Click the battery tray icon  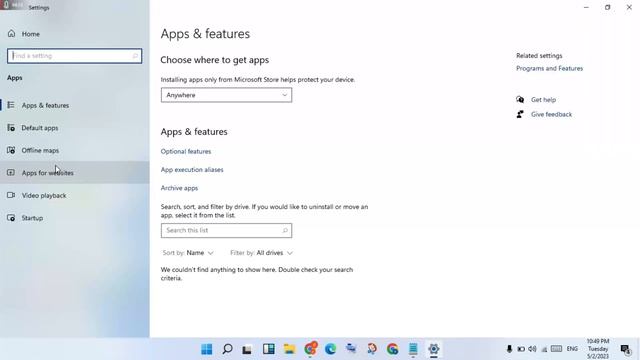[521, 349]
